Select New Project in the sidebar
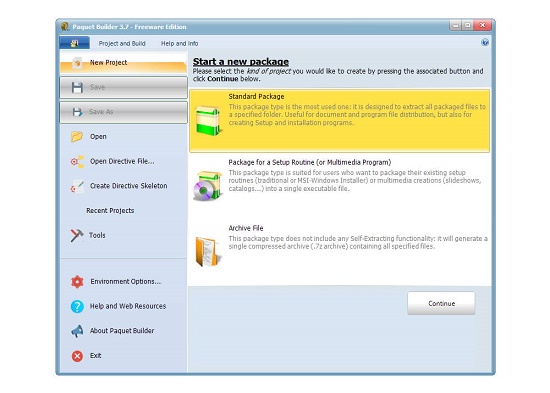 click(123, 62)
